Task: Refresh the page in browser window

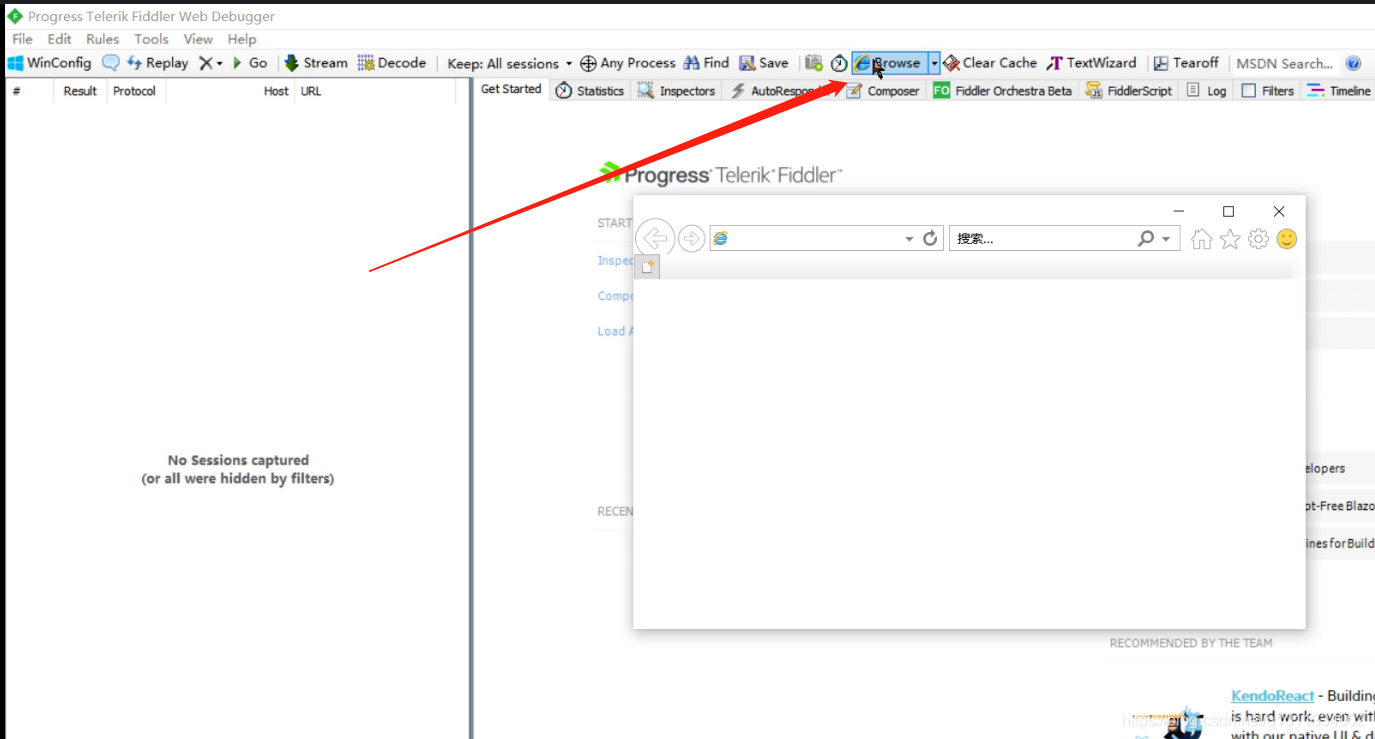Action: 930,238
